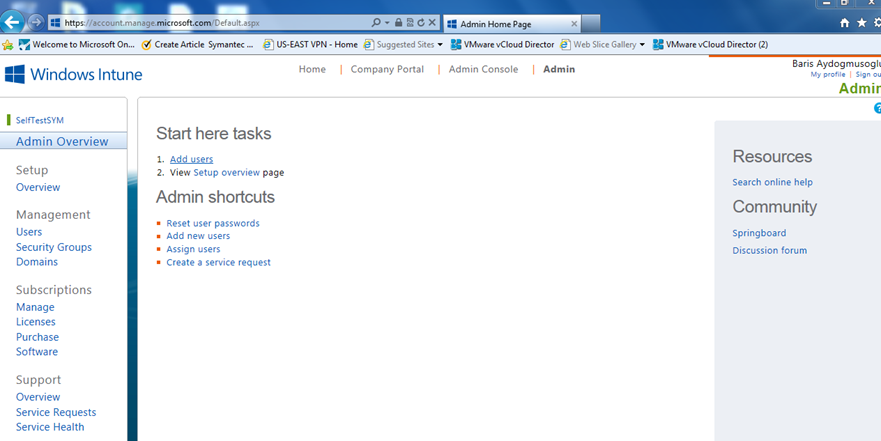Click the Windows Intune logo
This screenshot has width=881, height=441.
(x=74, y=74)
